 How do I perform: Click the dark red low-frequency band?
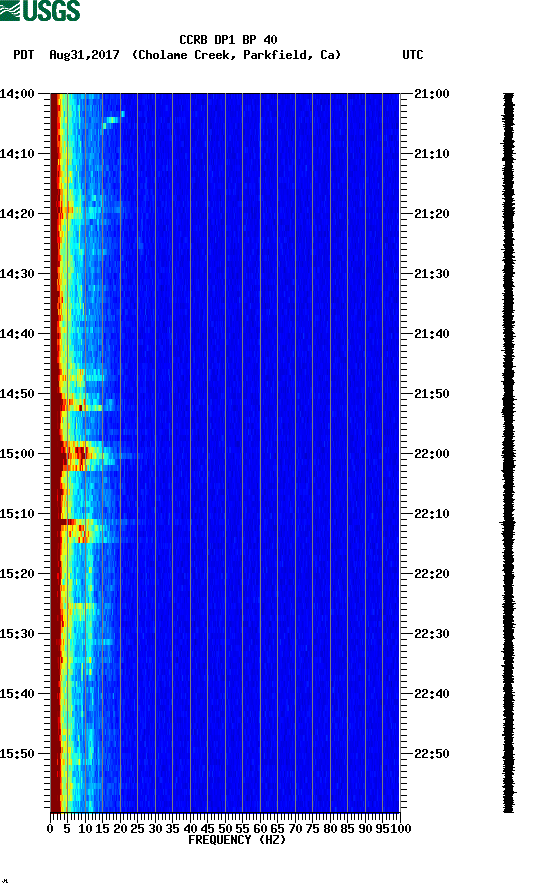pos(55,453)
